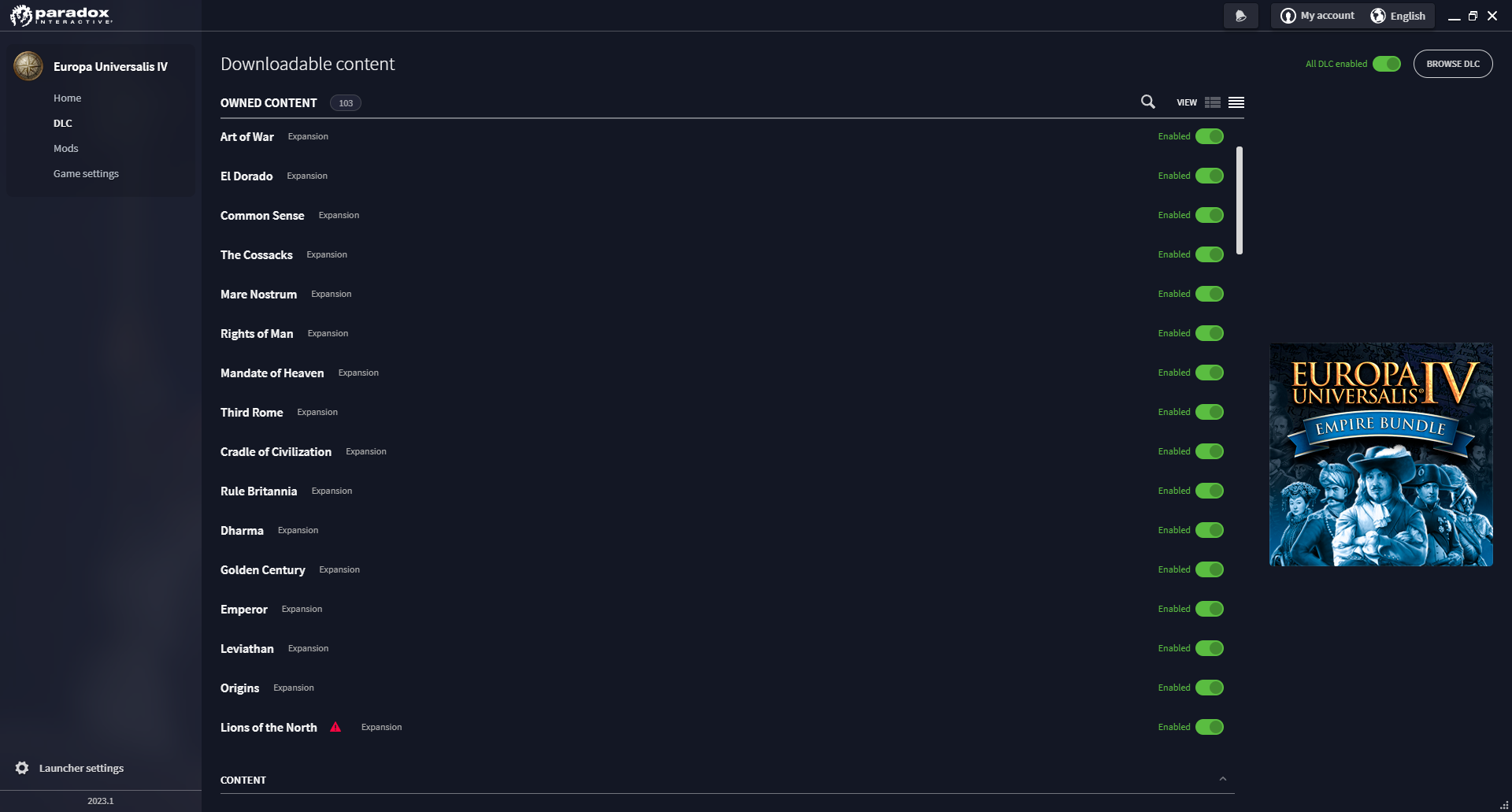Open the My account menu
1512x812 pixels.
click(1317, 16)
